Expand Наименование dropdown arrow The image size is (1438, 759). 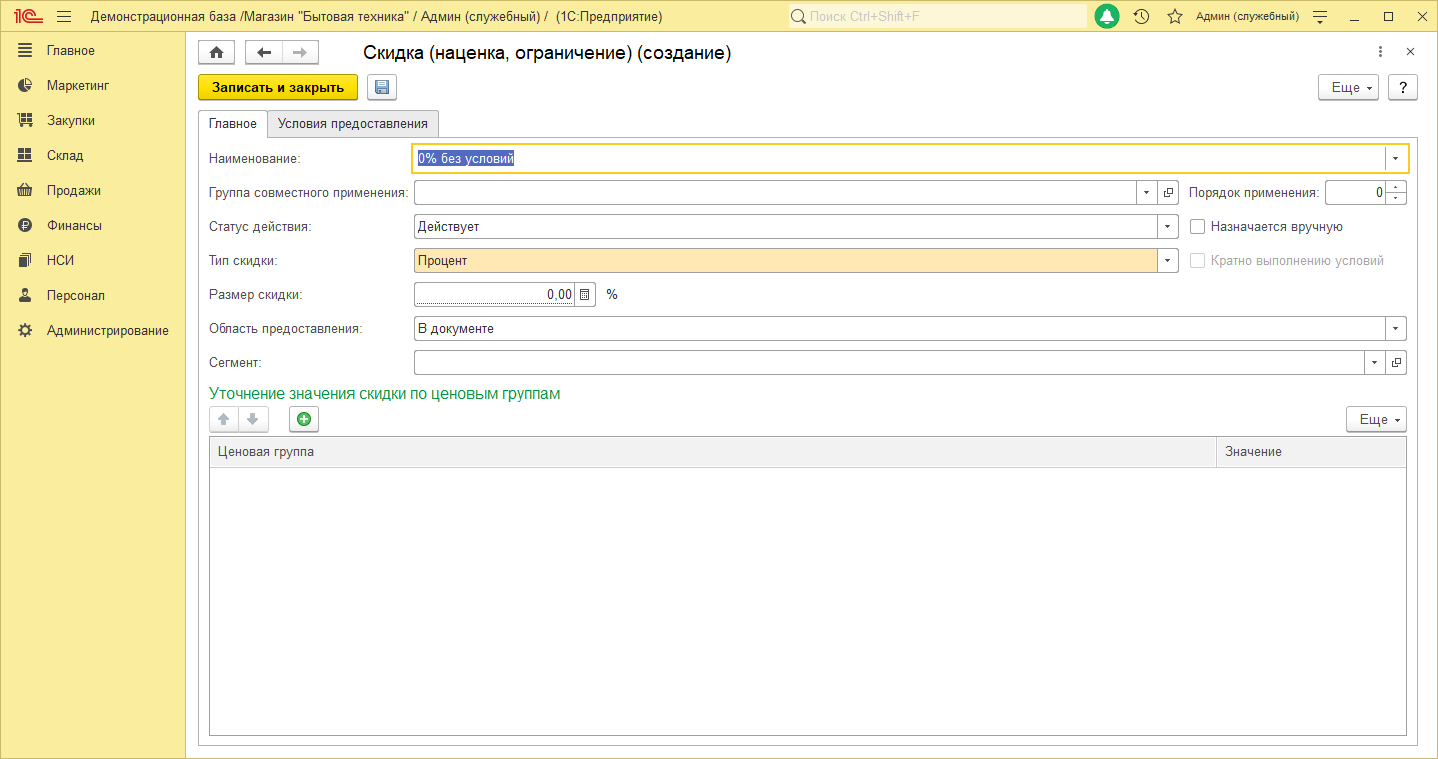click(x=1396, y=159)
